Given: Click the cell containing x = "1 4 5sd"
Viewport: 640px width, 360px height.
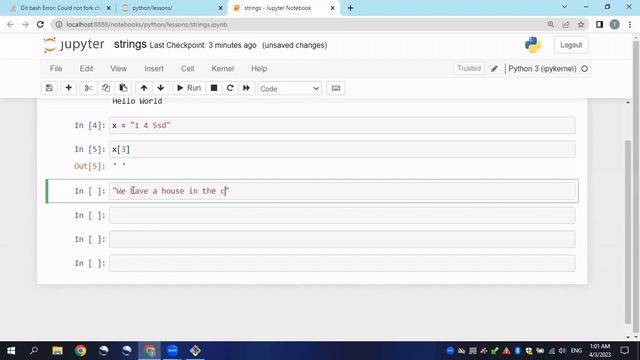Looking at the screenshot, I should click(342, 125).
